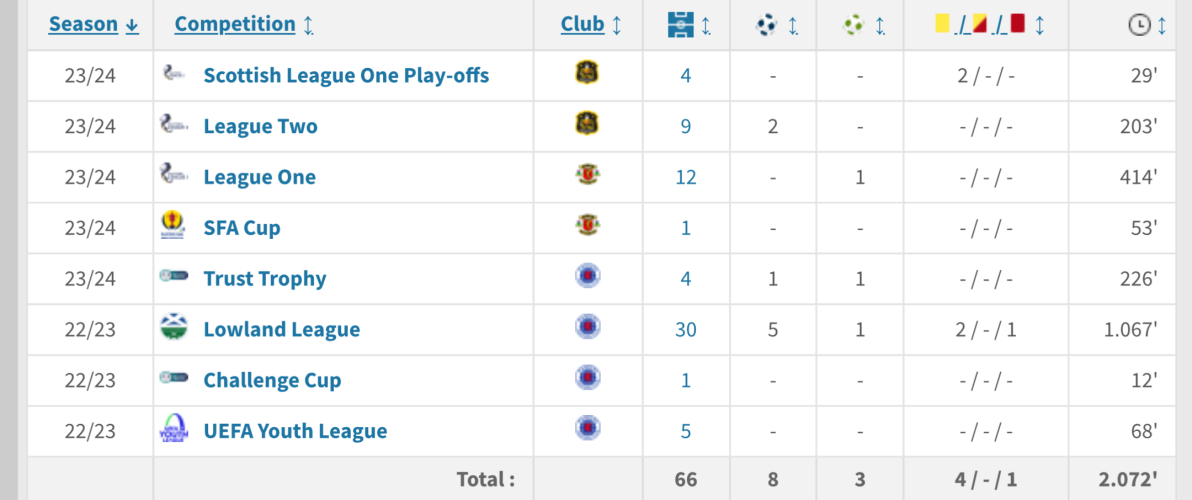
Task: Sort by Club column header
Action: pyautogui.click(x=582, y=24)
